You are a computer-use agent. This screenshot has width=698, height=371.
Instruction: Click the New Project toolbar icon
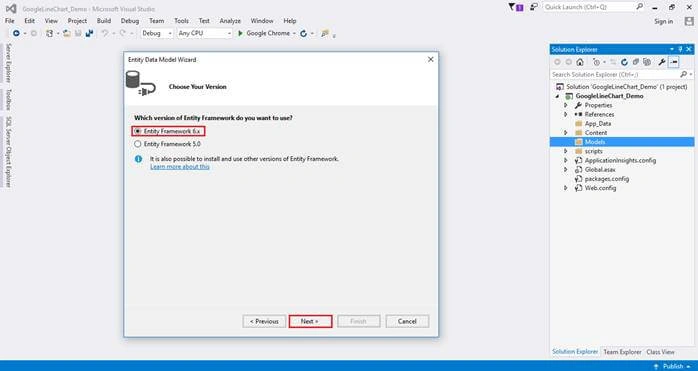pyautogui.click(x=49, y=33)
